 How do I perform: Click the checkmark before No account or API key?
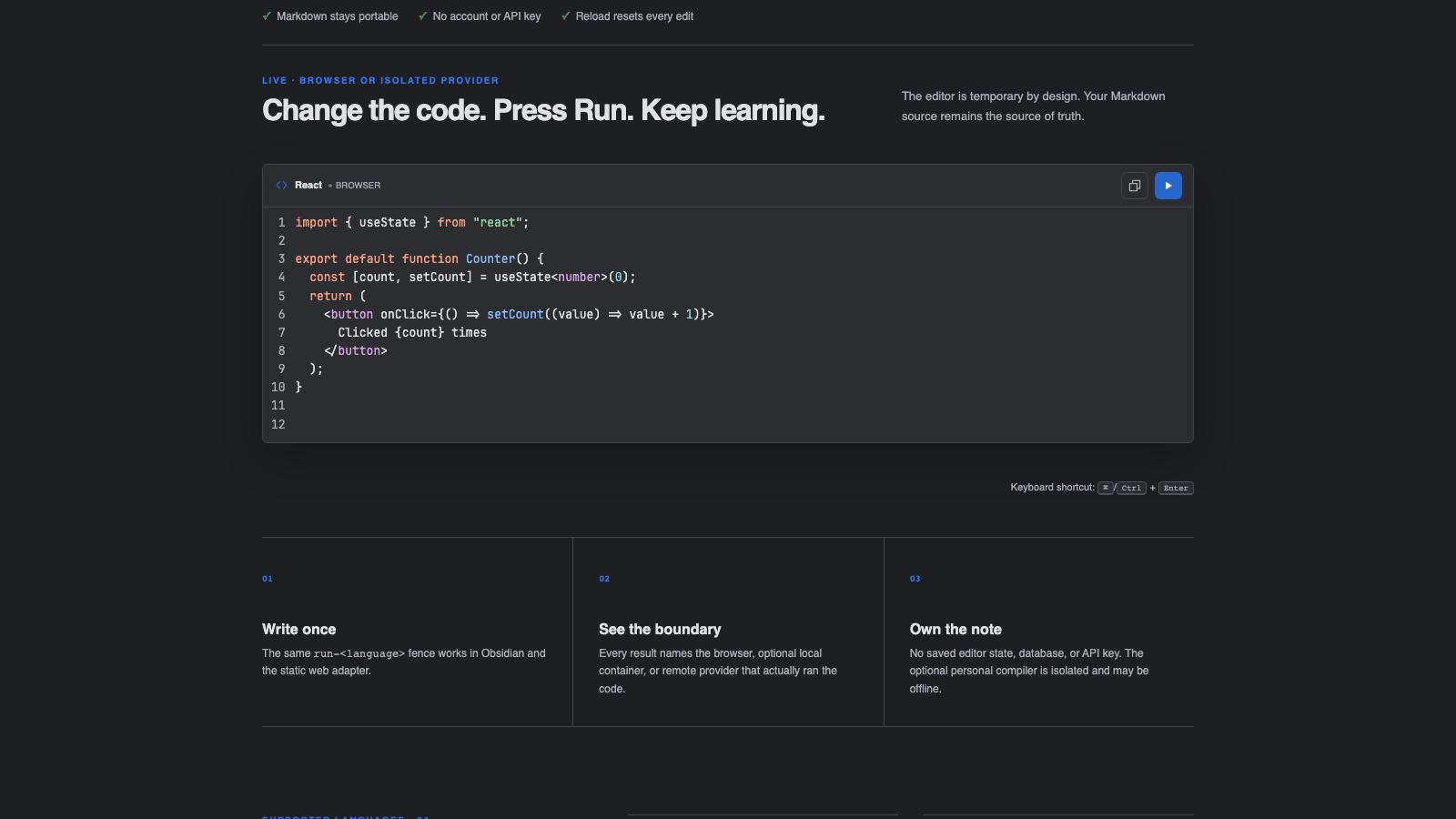click(x=423, y=15)
